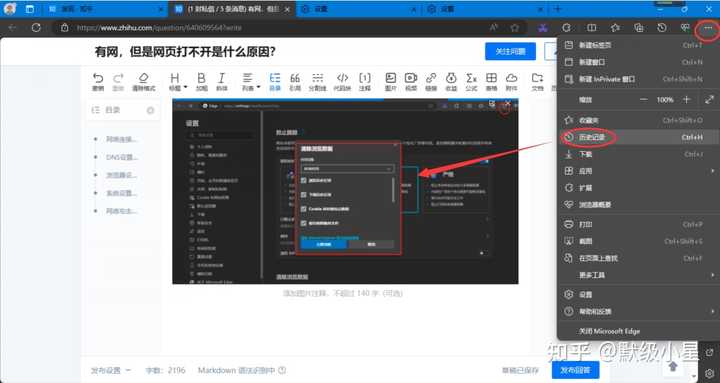
Task: Insert a code block (代码块)
Action: (x=343, y=82)
